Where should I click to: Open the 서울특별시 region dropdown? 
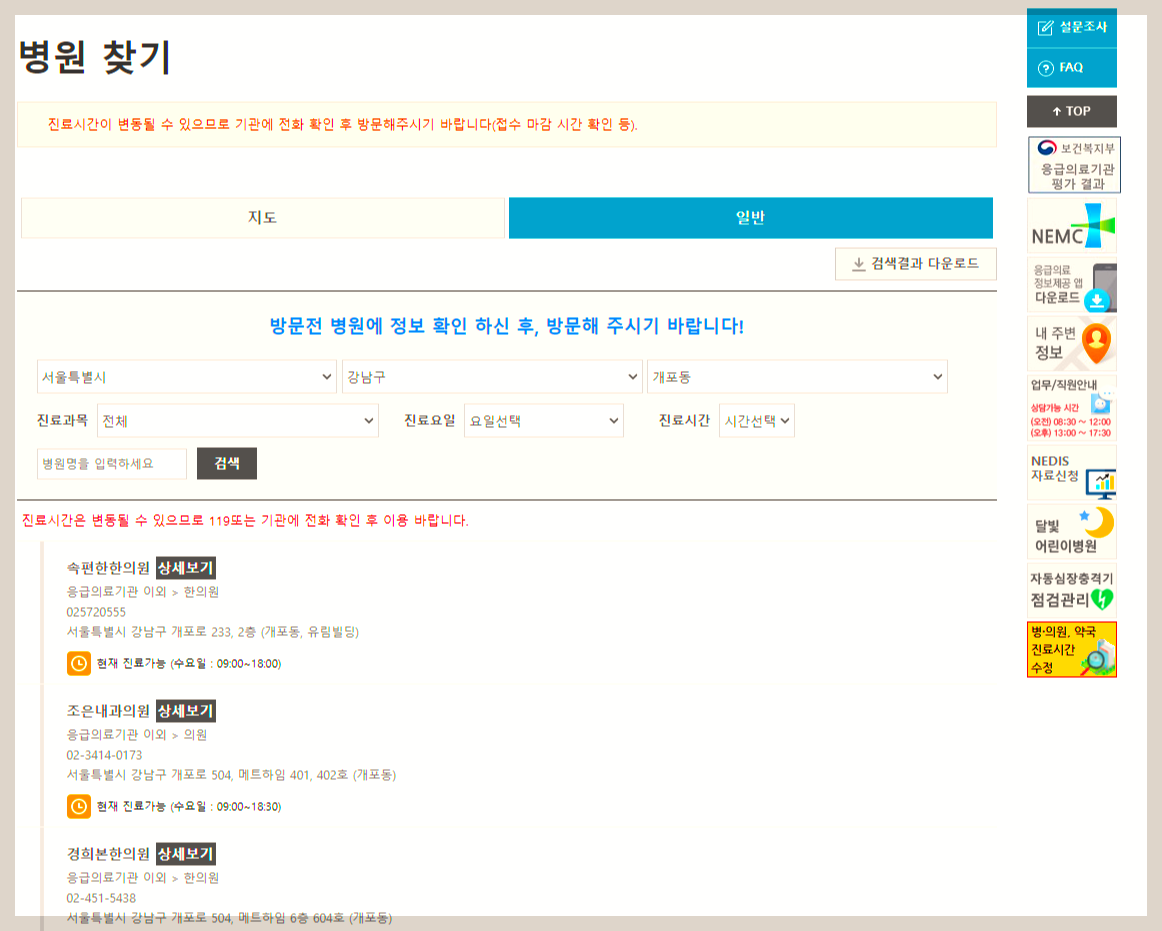click(x=186, y=376)
